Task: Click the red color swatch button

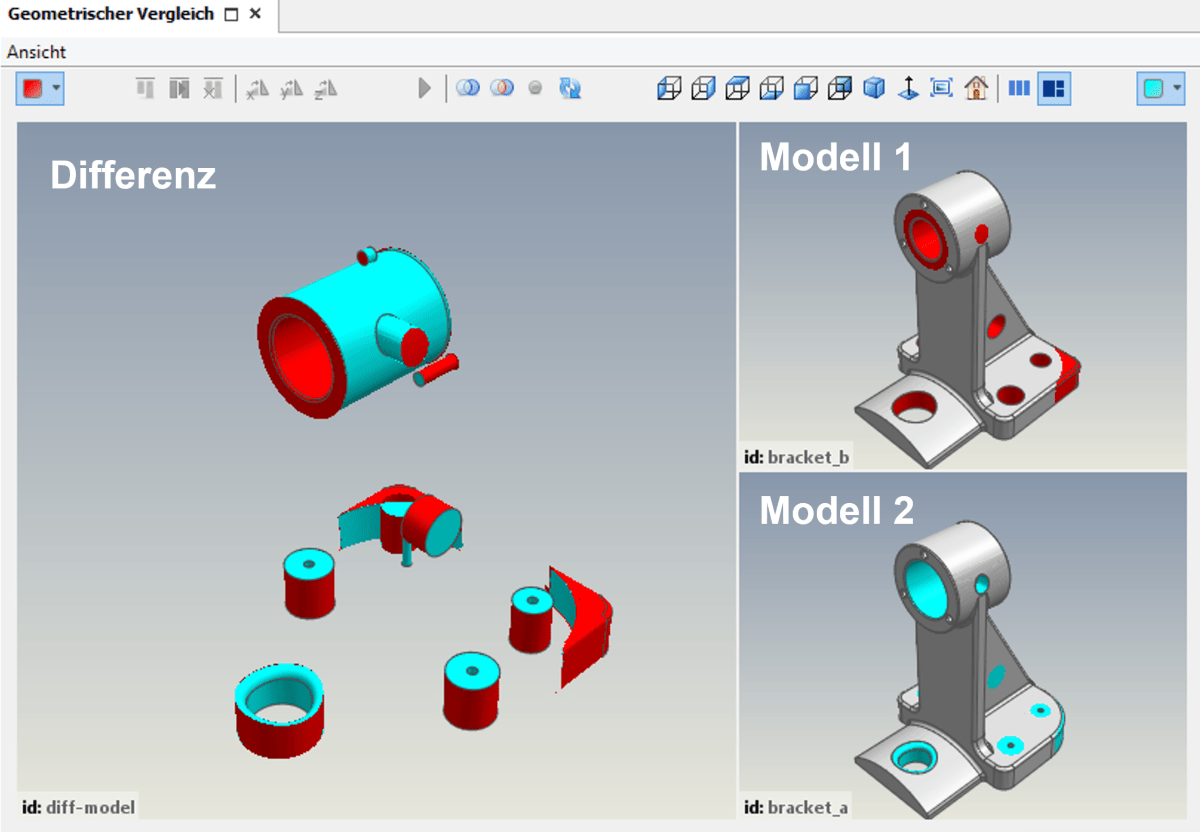Action: 32,89
